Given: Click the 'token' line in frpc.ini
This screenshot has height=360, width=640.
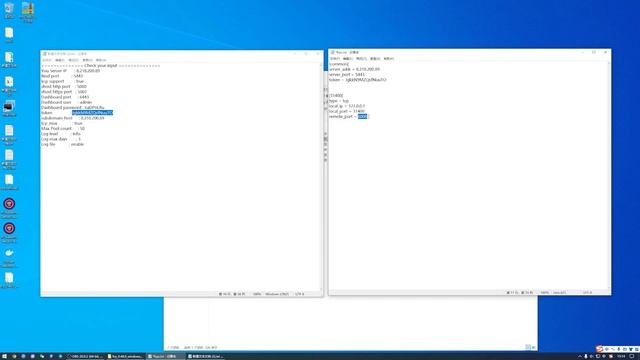Looking at the screenshot, I should pos(358,80).
